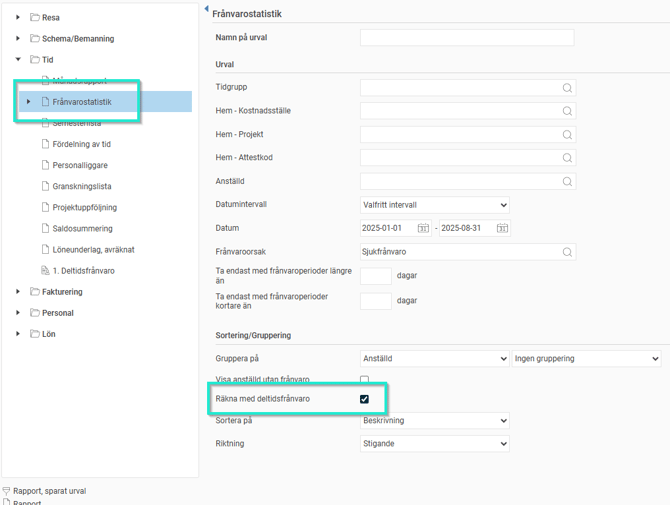Open saved selection 1. Deltidsfrånvaro
This screenshot has height=505, width=670.
tap(83, 271)
